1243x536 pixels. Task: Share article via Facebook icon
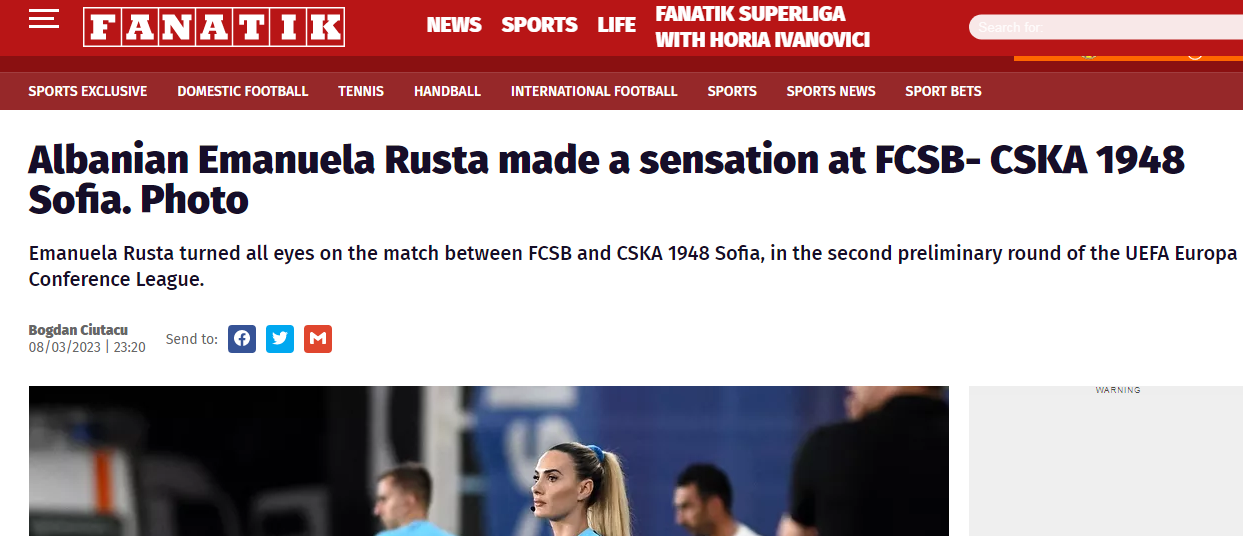(x=242, y=339)
